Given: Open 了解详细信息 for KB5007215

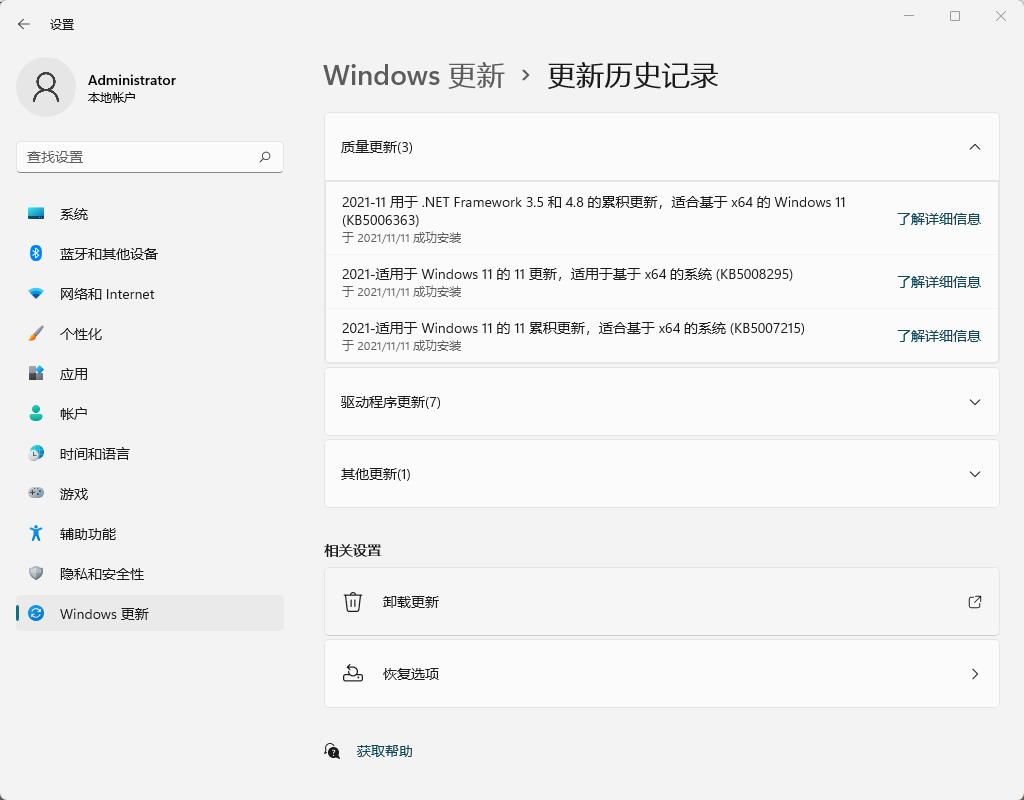Looking at the screenshot, I should (x=938, y=336).
